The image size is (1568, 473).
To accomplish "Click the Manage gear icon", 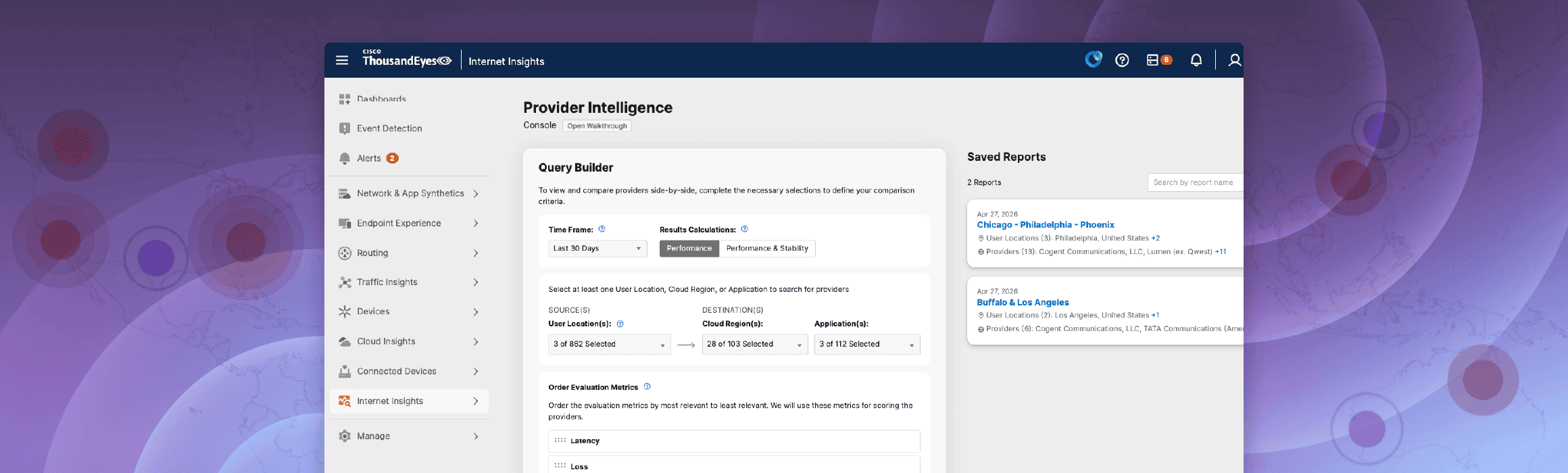I will coord(345,436).
